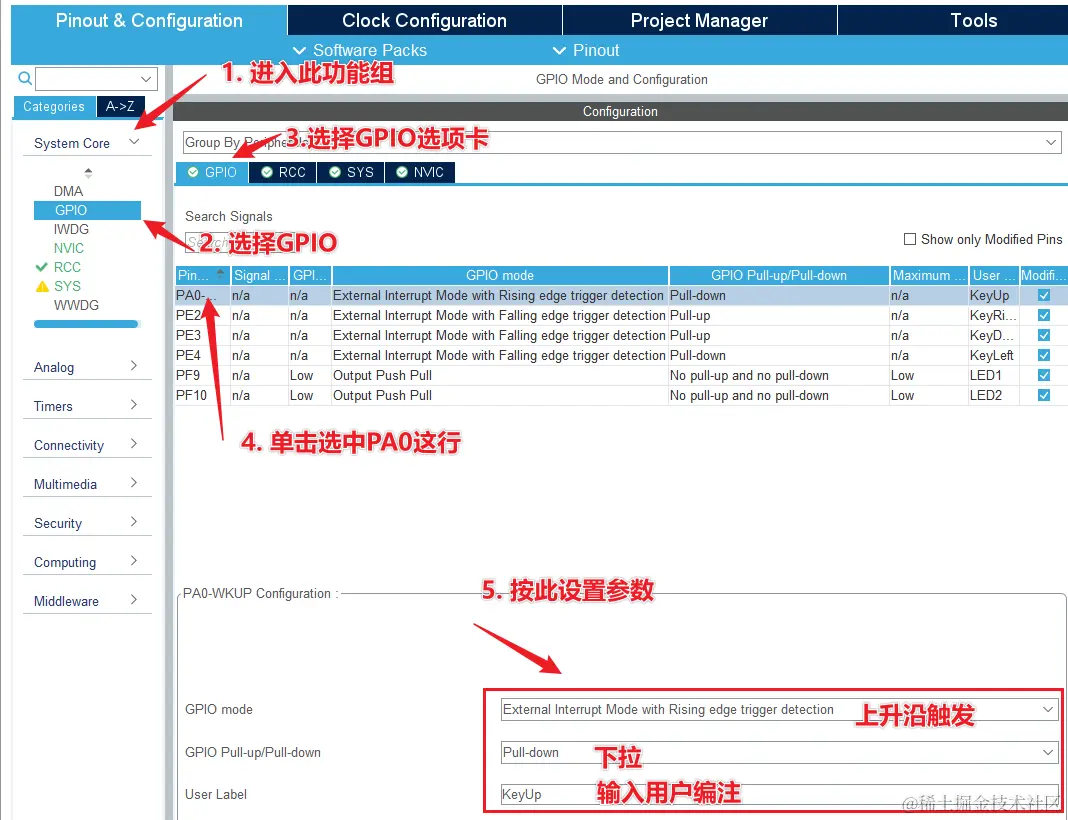Screen dimensions: 1068x820
Task: Open the NVIC configuration tab
Action: click(420, 172)
